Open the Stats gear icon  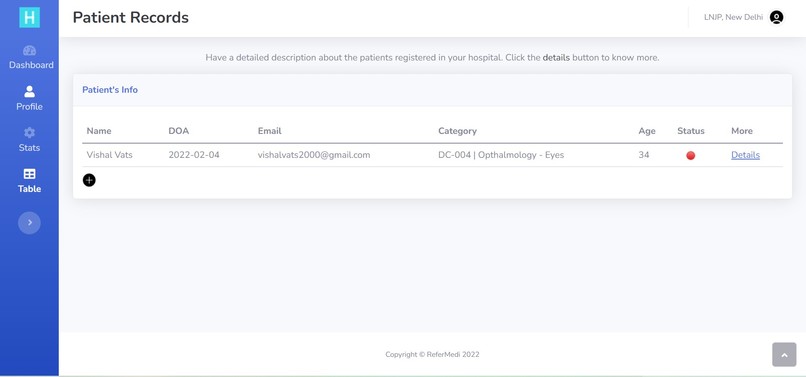pos(29,133)
